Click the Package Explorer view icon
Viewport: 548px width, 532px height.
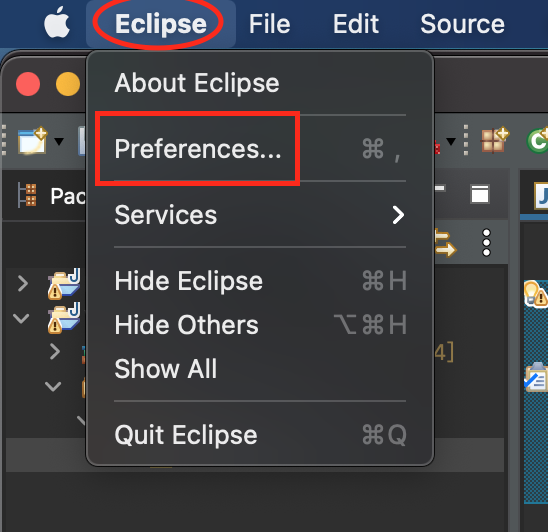(27, 195)
